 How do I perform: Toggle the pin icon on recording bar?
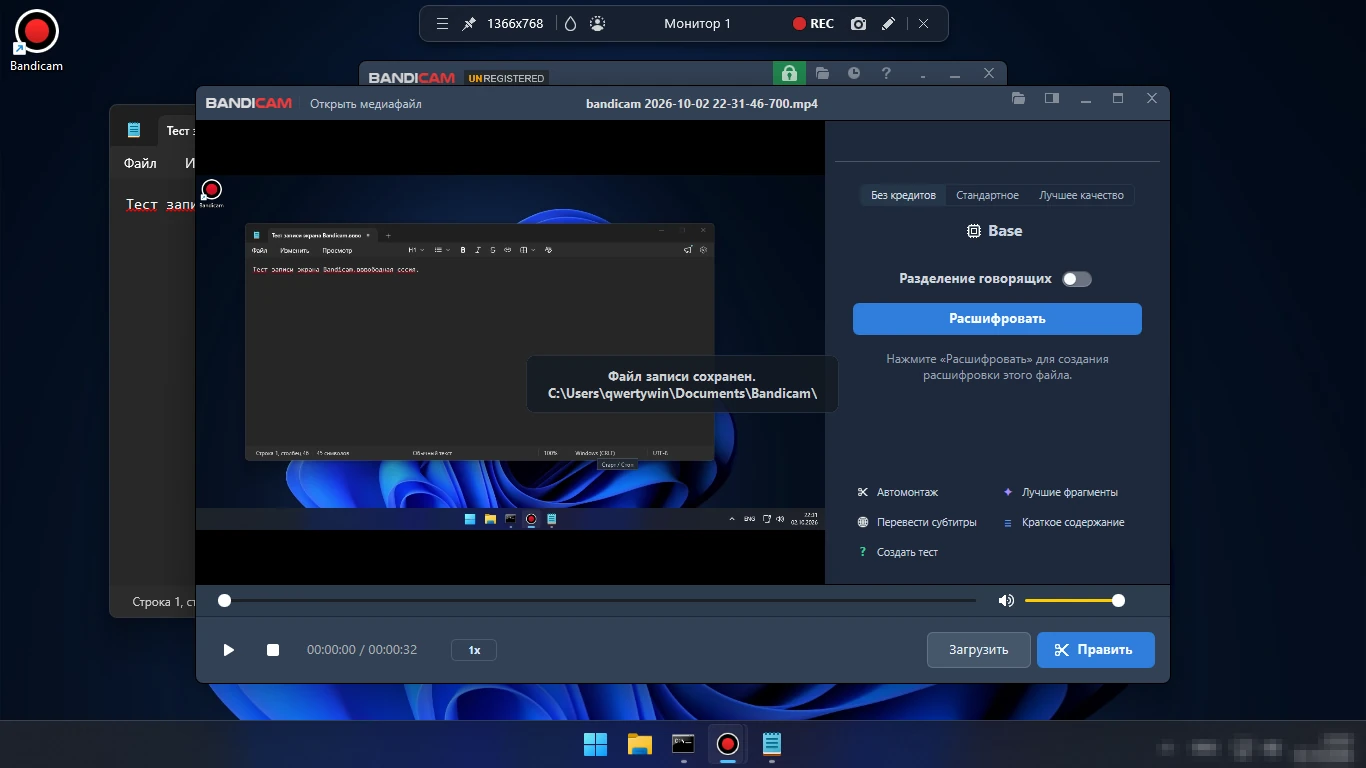[x=469, y=24]
